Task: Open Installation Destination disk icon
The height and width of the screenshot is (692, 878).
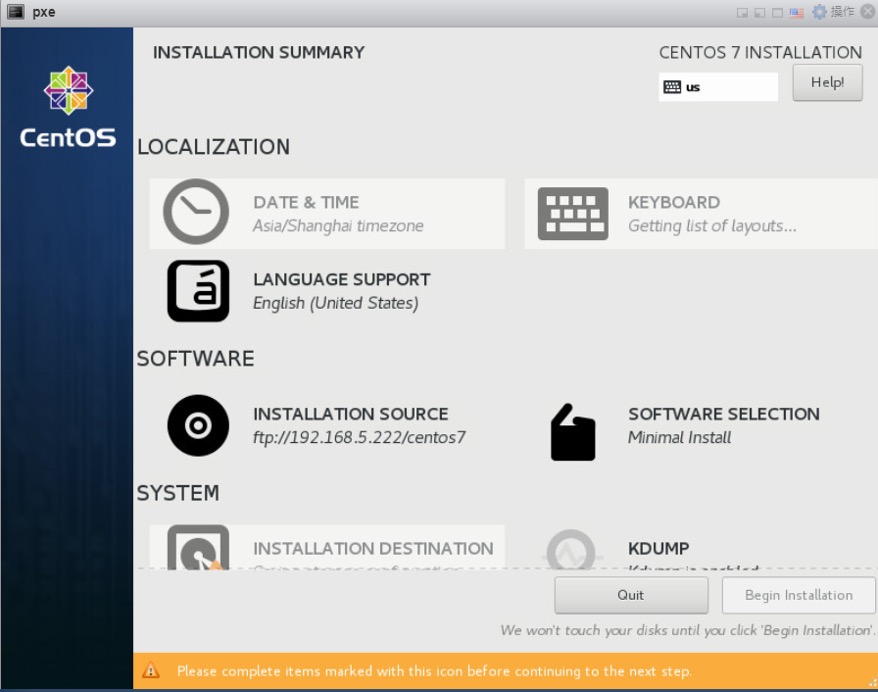Action: pyautogui.click(x=198, y=549)
